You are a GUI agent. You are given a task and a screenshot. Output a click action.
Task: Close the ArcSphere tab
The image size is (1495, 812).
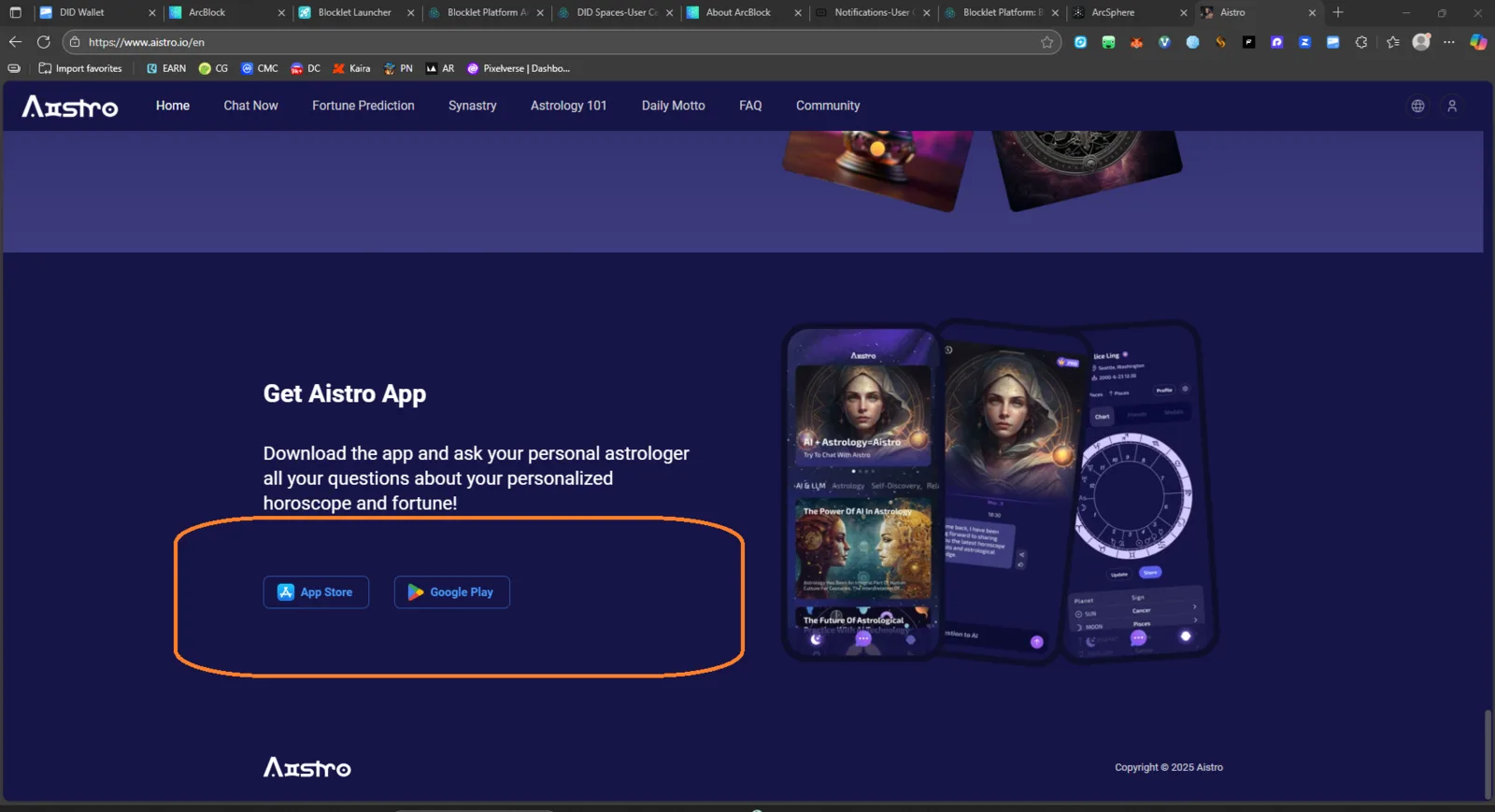click(1184, 13)
